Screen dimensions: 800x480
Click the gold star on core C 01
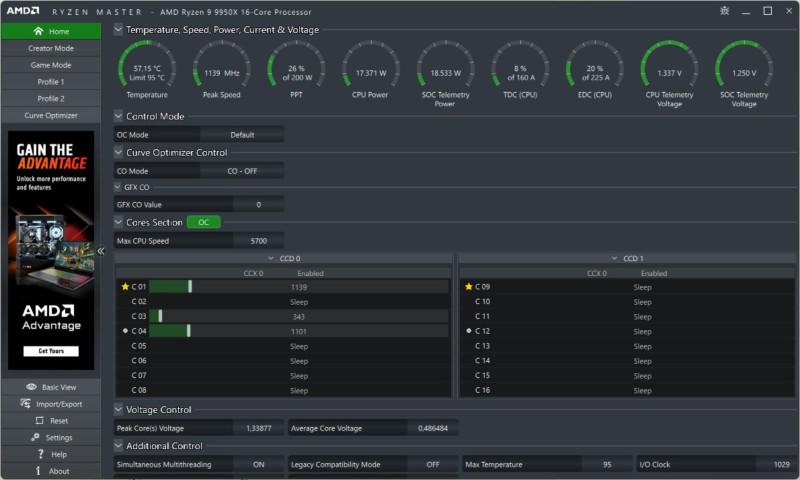click(x=125, y=287)
